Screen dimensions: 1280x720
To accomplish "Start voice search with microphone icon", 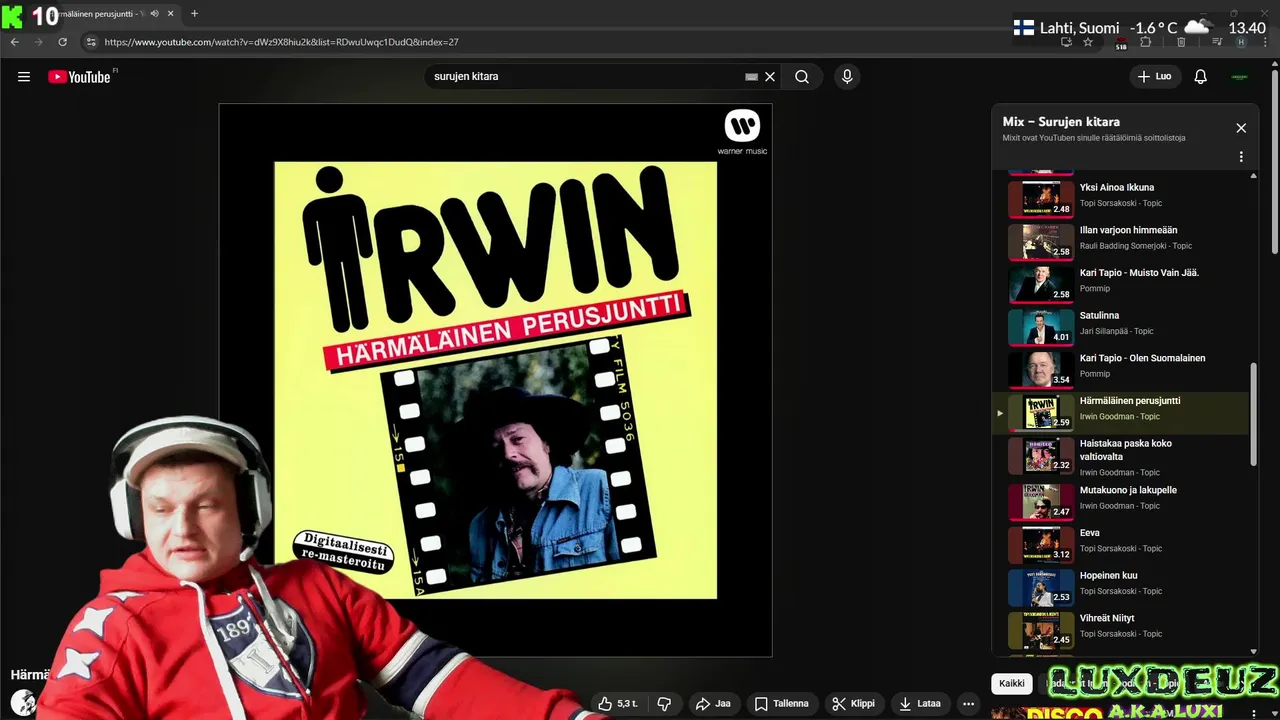I will tap(847, 77).
